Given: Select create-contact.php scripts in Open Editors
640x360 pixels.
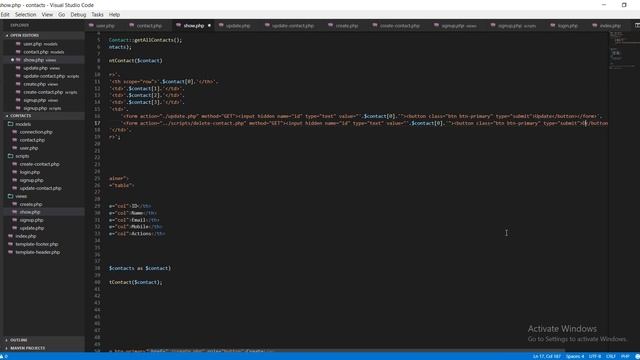Looking at the screenshot, I should 50,92.
